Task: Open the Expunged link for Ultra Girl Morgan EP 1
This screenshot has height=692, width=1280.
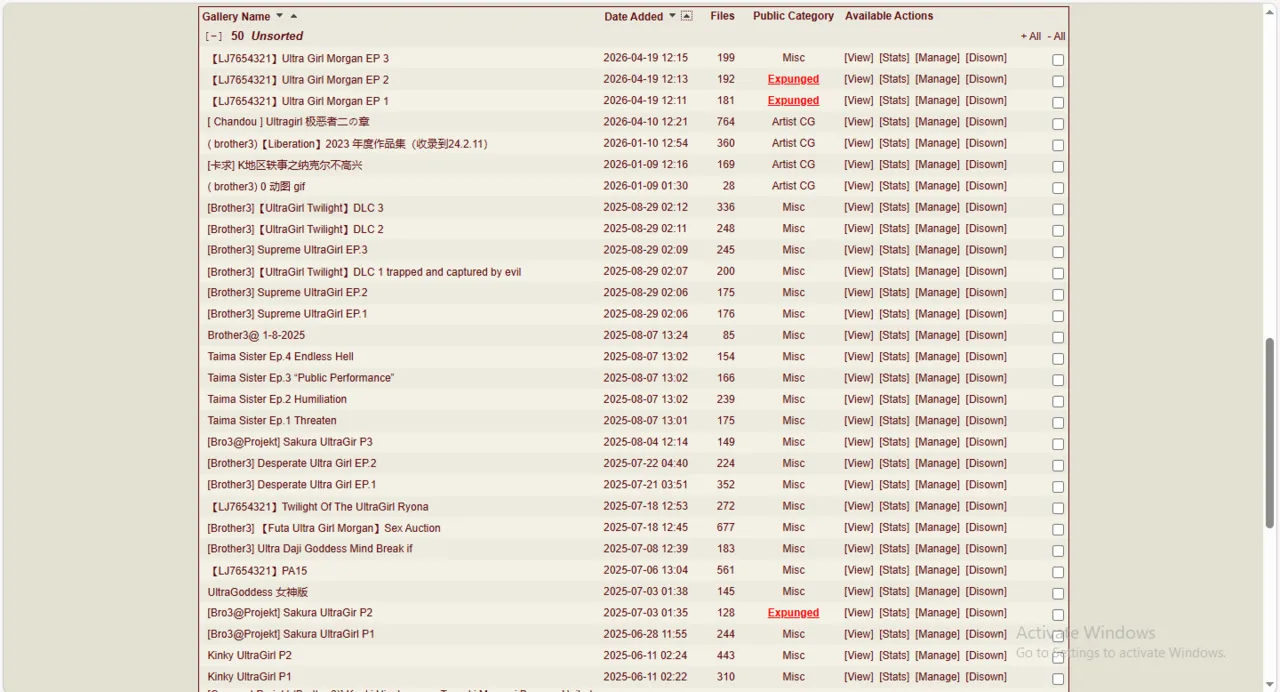Action: coord(793,101)
